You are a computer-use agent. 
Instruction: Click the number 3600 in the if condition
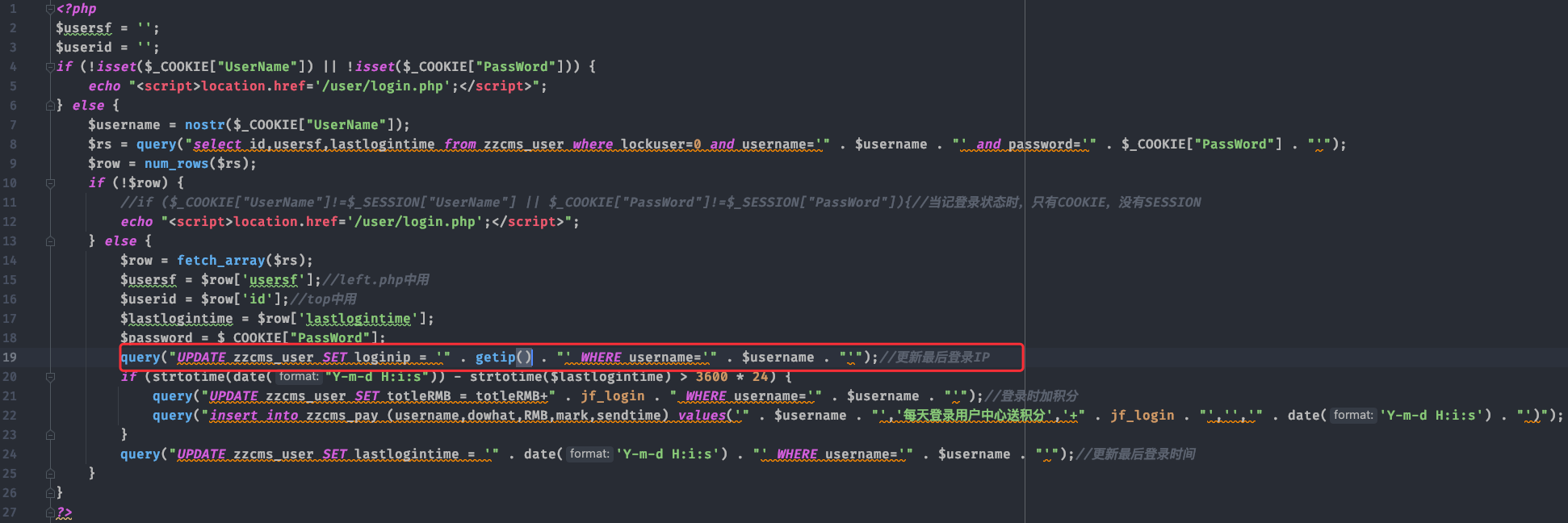(712, 377)
